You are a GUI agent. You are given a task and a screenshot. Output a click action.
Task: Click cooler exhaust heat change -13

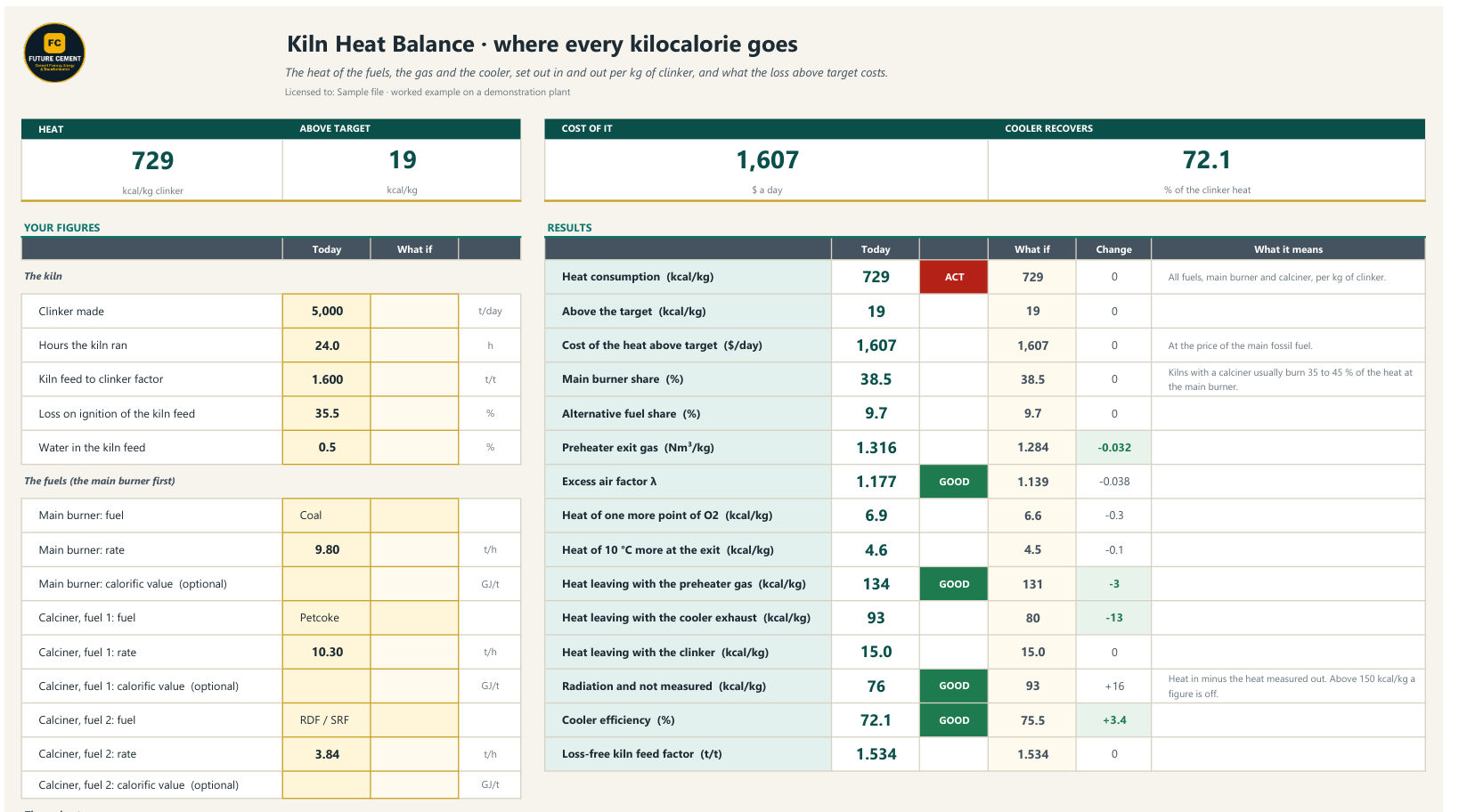pos(1114,618)
